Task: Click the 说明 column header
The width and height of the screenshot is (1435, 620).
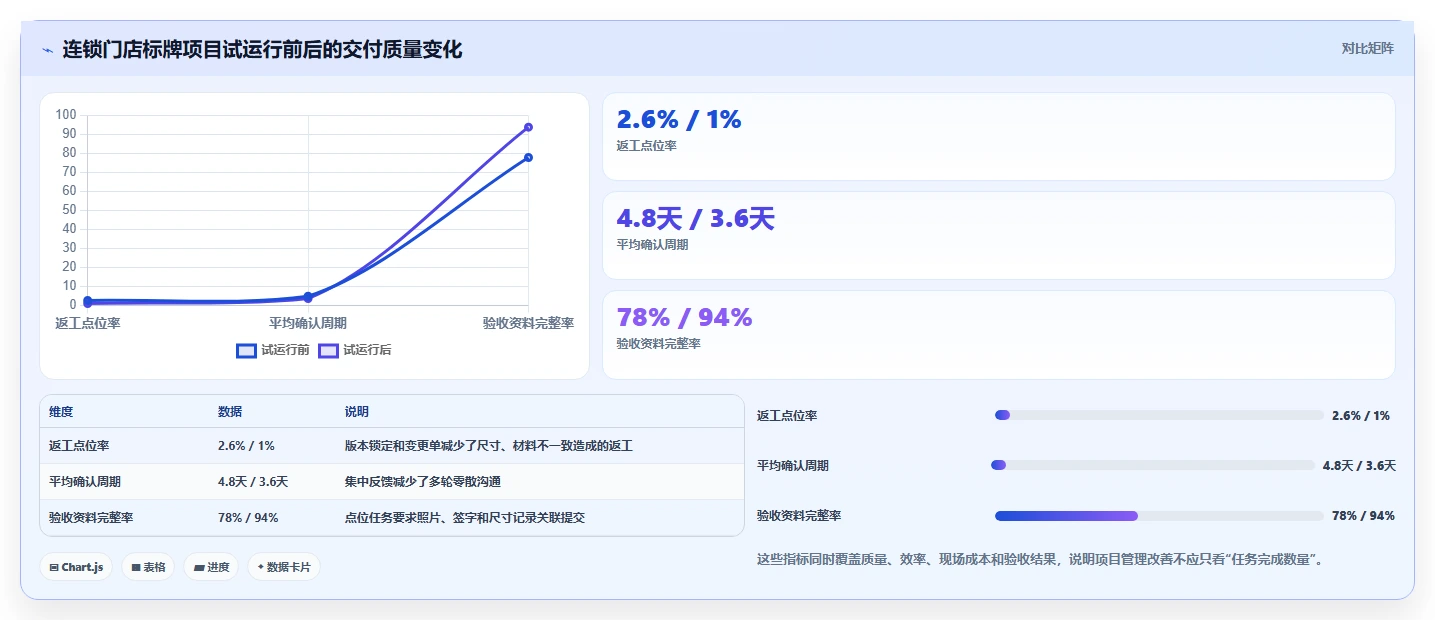Action: 357,412
